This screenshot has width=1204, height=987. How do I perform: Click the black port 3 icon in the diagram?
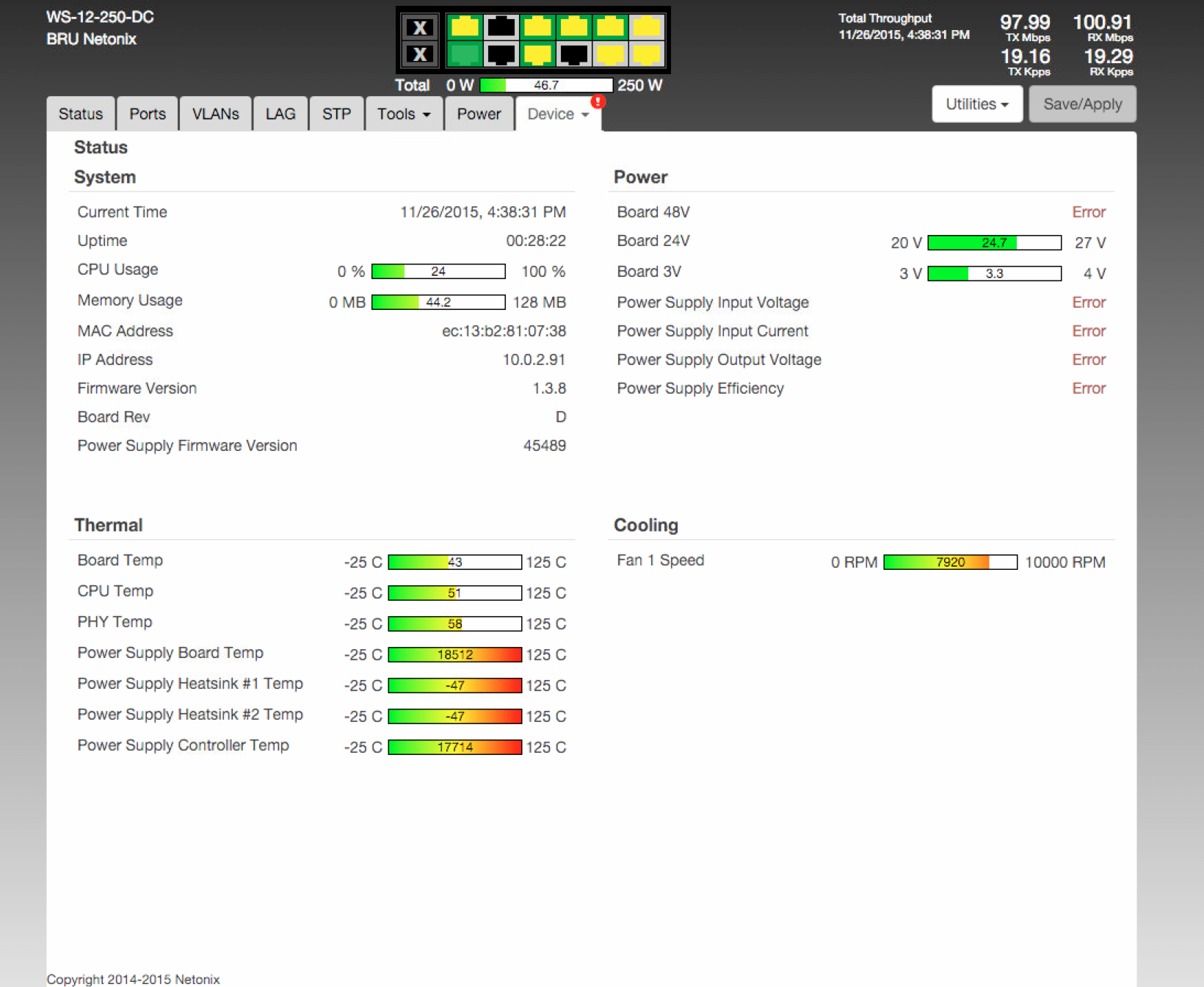click(501, 26)
